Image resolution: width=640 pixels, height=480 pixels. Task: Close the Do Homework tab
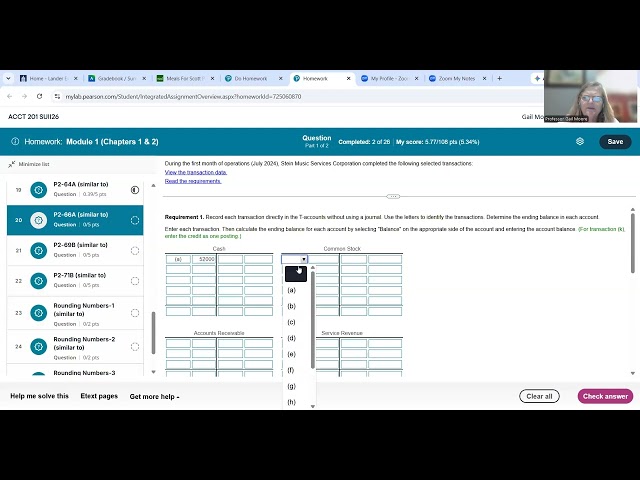(280, 78)
